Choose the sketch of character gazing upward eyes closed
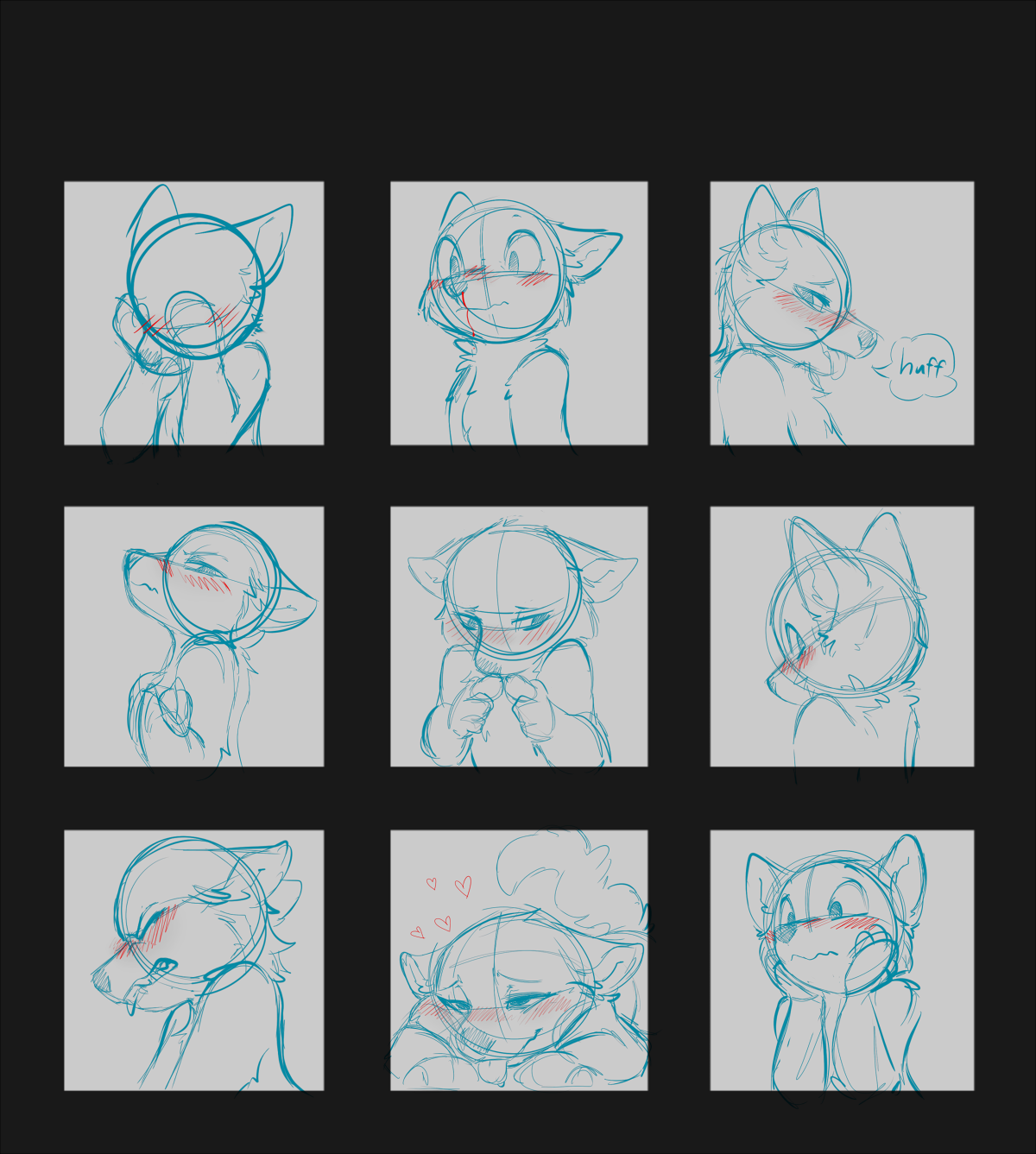Screen dimensions: 1036x1154 coord(193,636)
